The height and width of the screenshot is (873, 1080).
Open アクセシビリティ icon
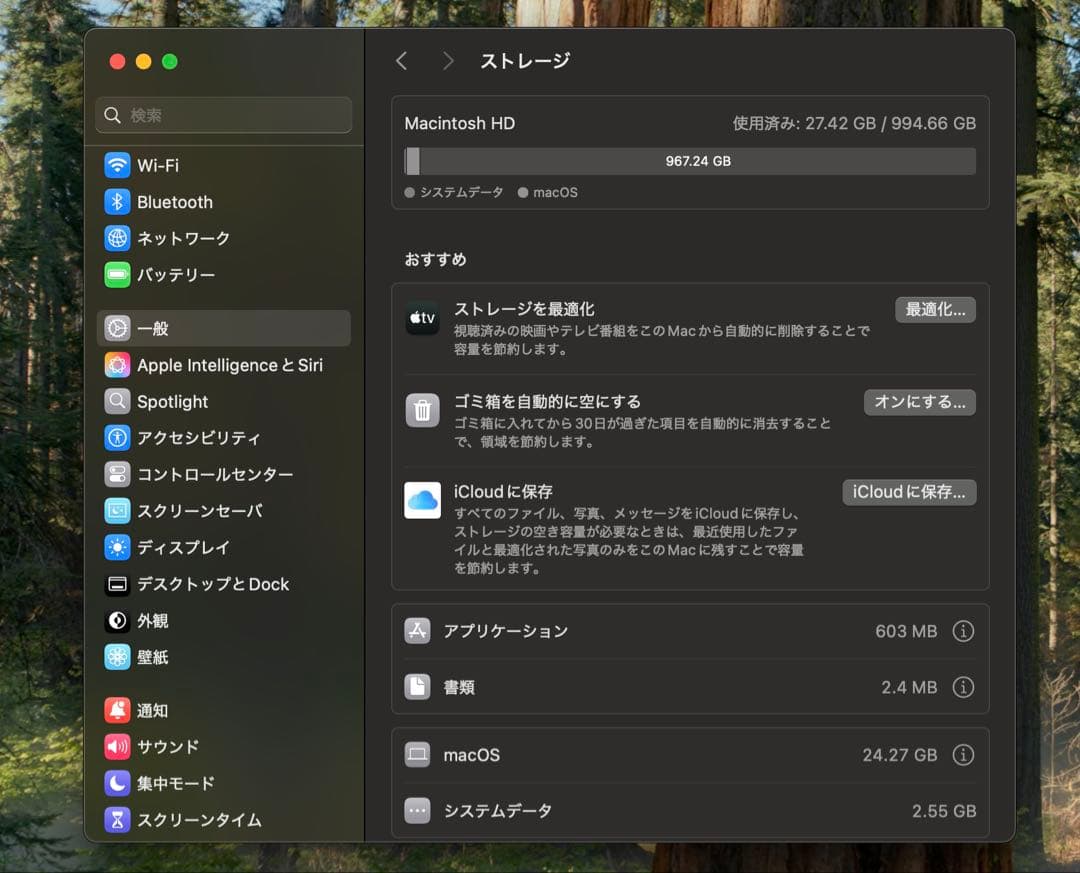(117, 438)
